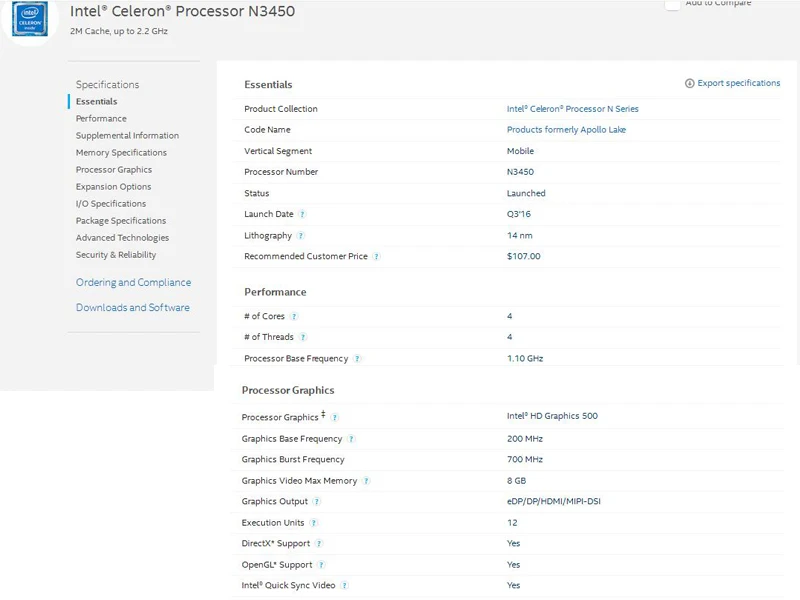This screenshot has width=800, height=600.
Task: Click the Export specifications link
Action: tap(738, 83)
